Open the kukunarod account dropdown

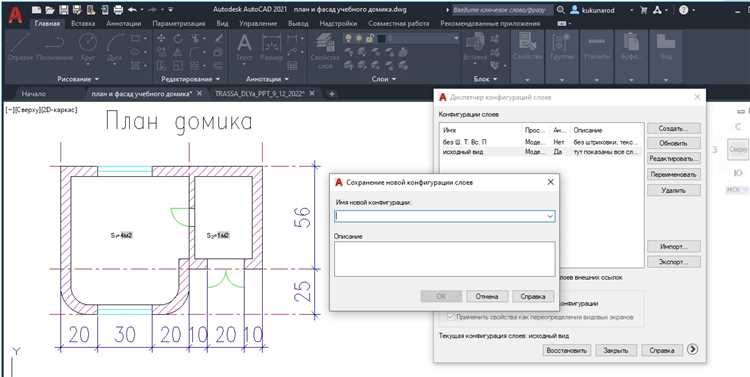pos(631,10)
